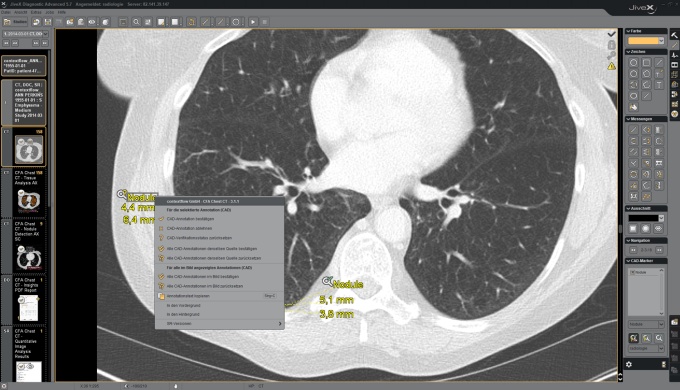Choose In den Hintergrund entry

click(x=219, y=315)
